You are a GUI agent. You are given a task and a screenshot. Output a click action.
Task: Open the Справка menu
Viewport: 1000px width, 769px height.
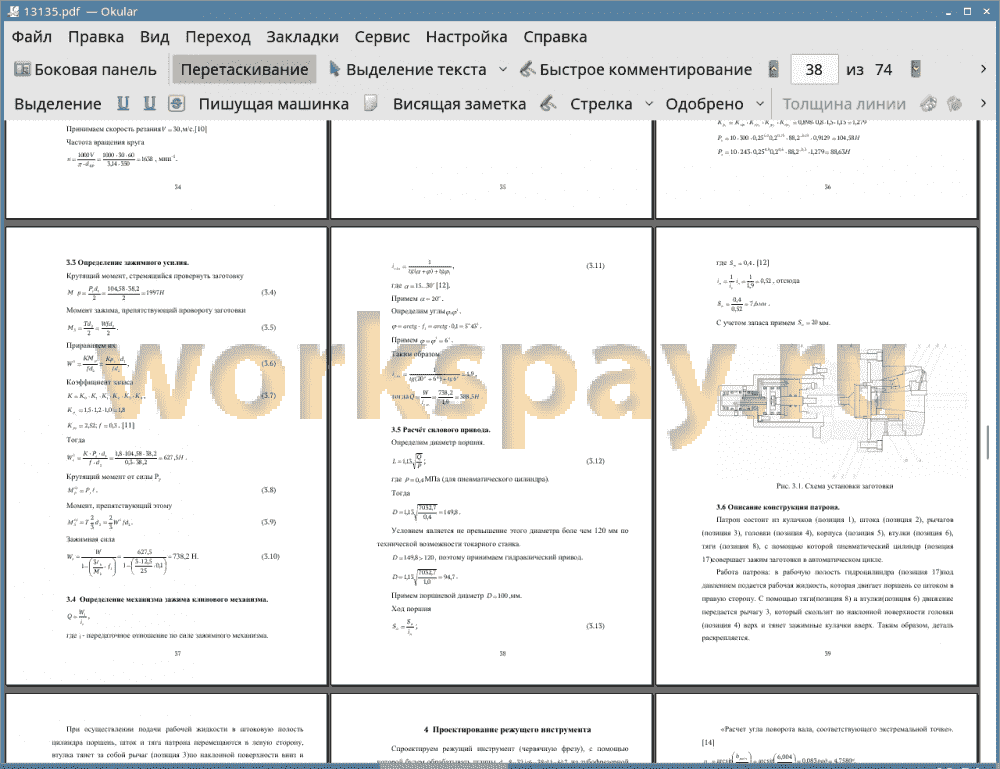[555, 37]
